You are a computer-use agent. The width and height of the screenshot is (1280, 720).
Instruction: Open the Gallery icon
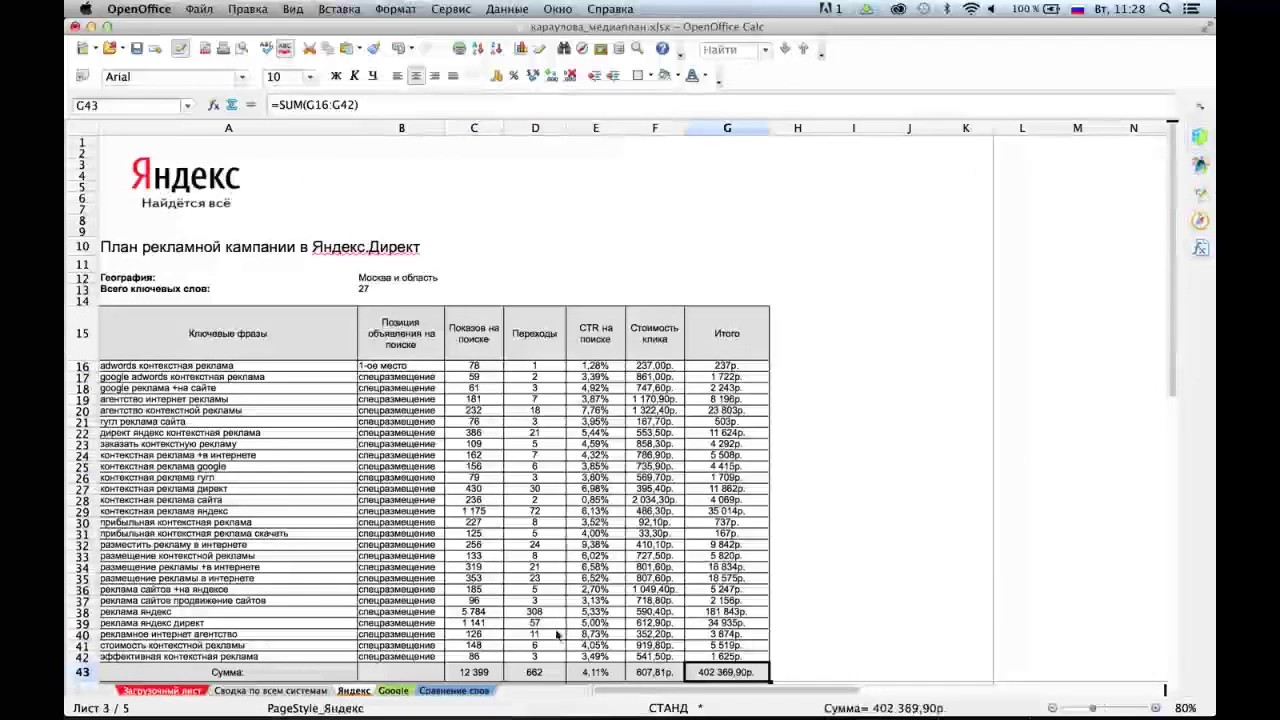point(600,49)
